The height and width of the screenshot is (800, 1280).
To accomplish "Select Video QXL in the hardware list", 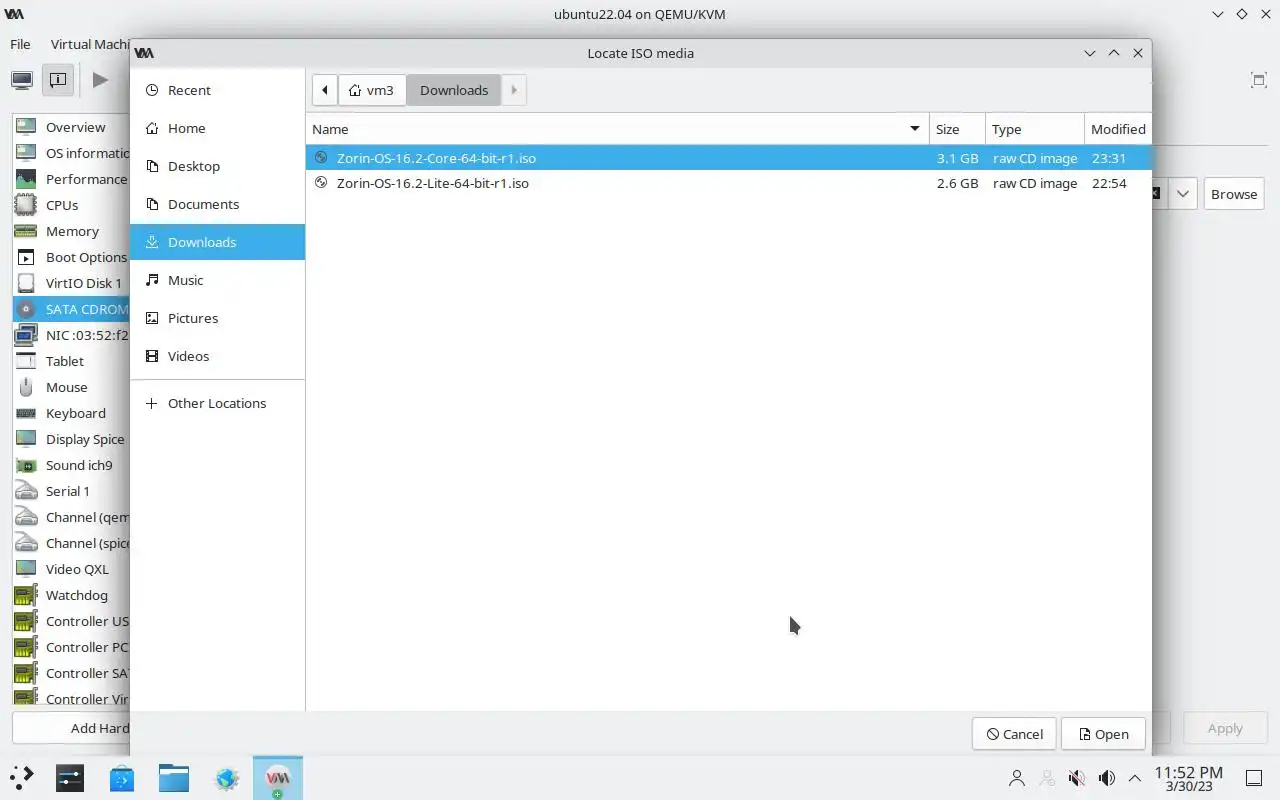I will pyautogui.click(x=71, y=569).
